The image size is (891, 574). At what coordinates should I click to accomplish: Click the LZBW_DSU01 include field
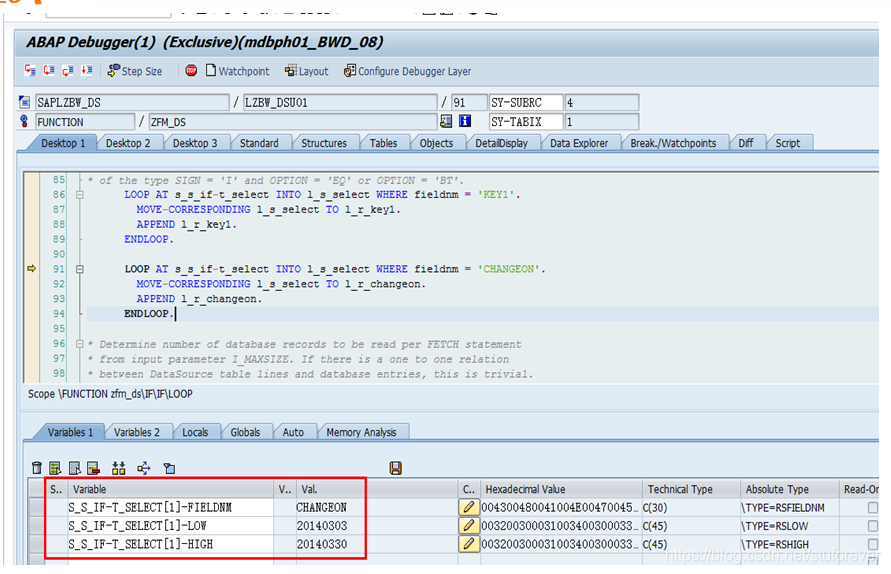coord(340,102)
